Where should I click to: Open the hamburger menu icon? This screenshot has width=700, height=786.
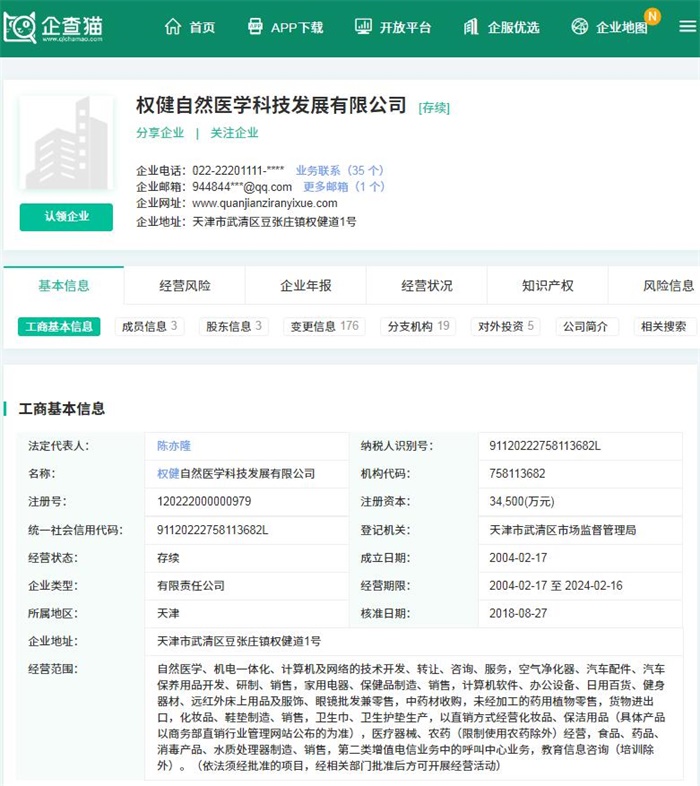[x=687, y=27]
